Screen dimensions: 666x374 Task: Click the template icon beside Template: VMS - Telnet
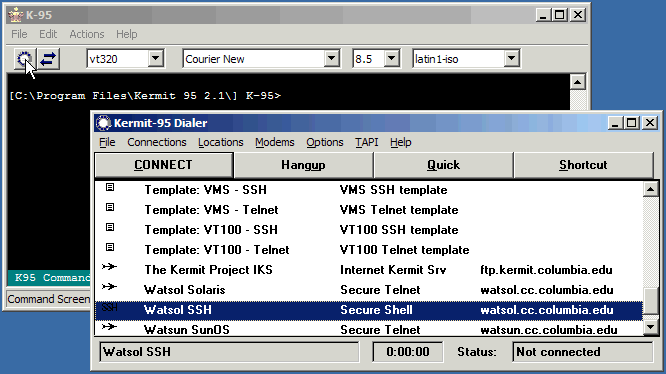point(110,207)
